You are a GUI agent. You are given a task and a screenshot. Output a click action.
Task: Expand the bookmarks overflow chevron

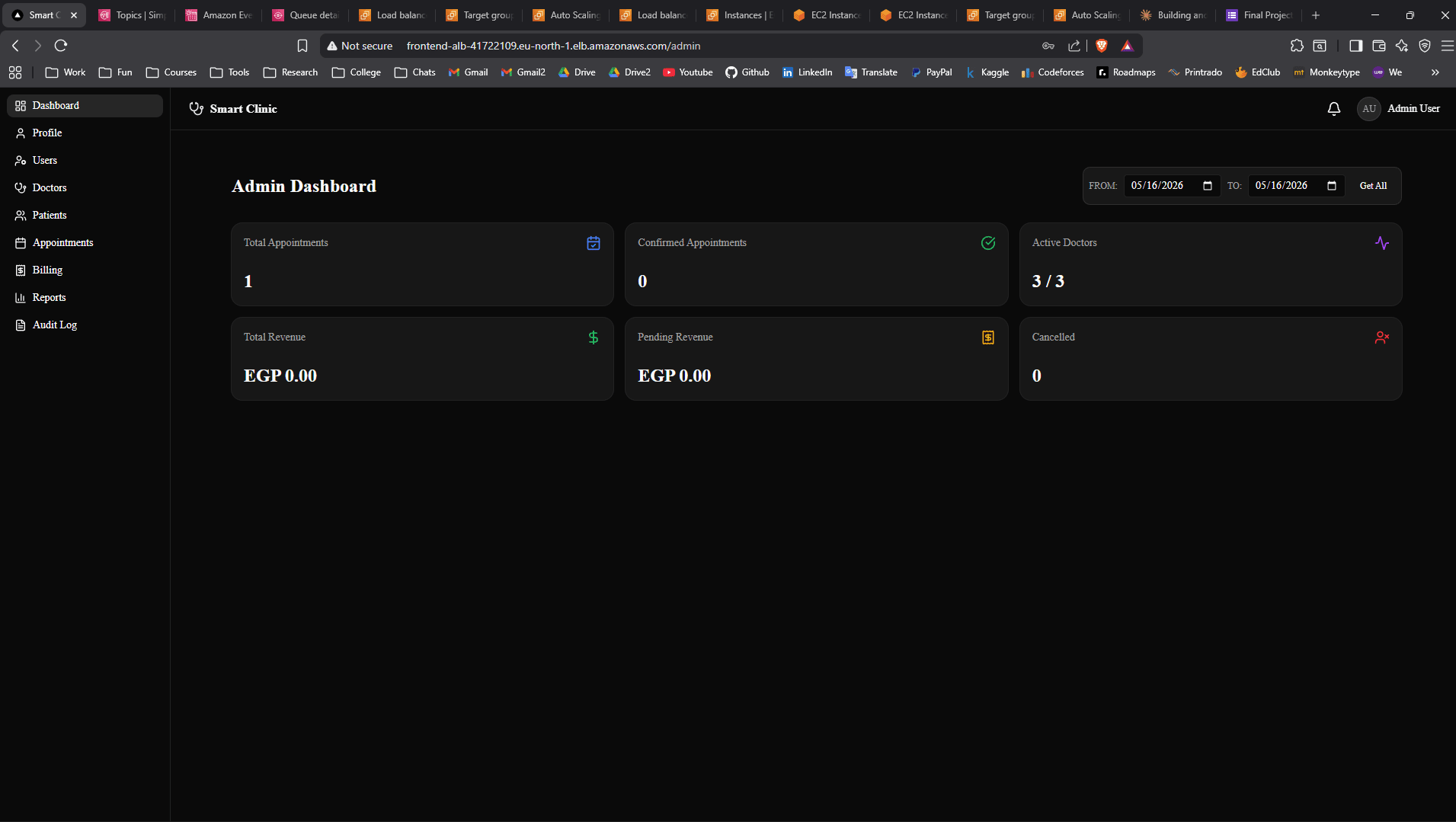point(1435,72)
